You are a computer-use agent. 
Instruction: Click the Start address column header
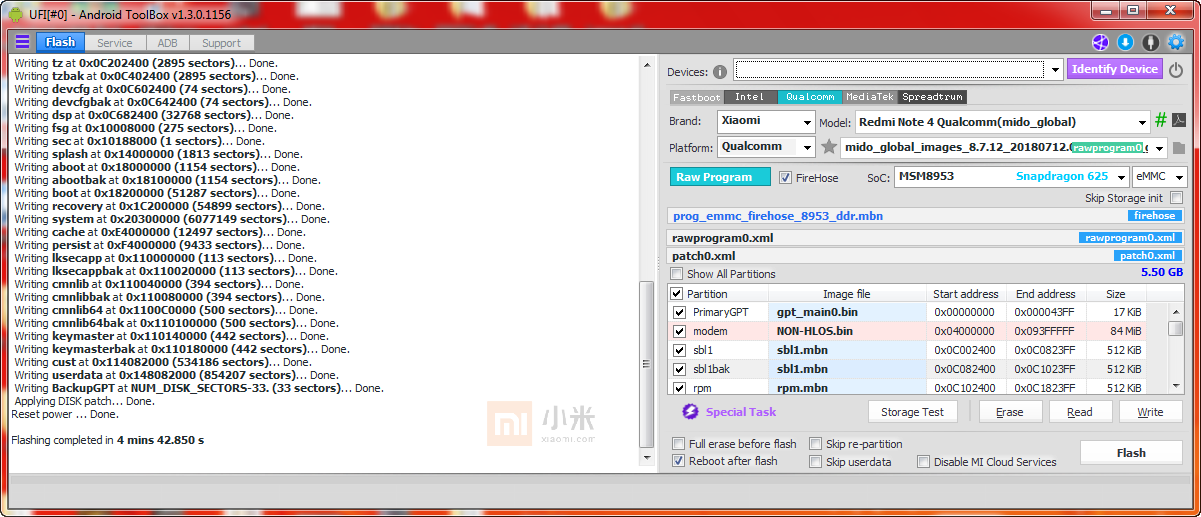pos(965,294)
